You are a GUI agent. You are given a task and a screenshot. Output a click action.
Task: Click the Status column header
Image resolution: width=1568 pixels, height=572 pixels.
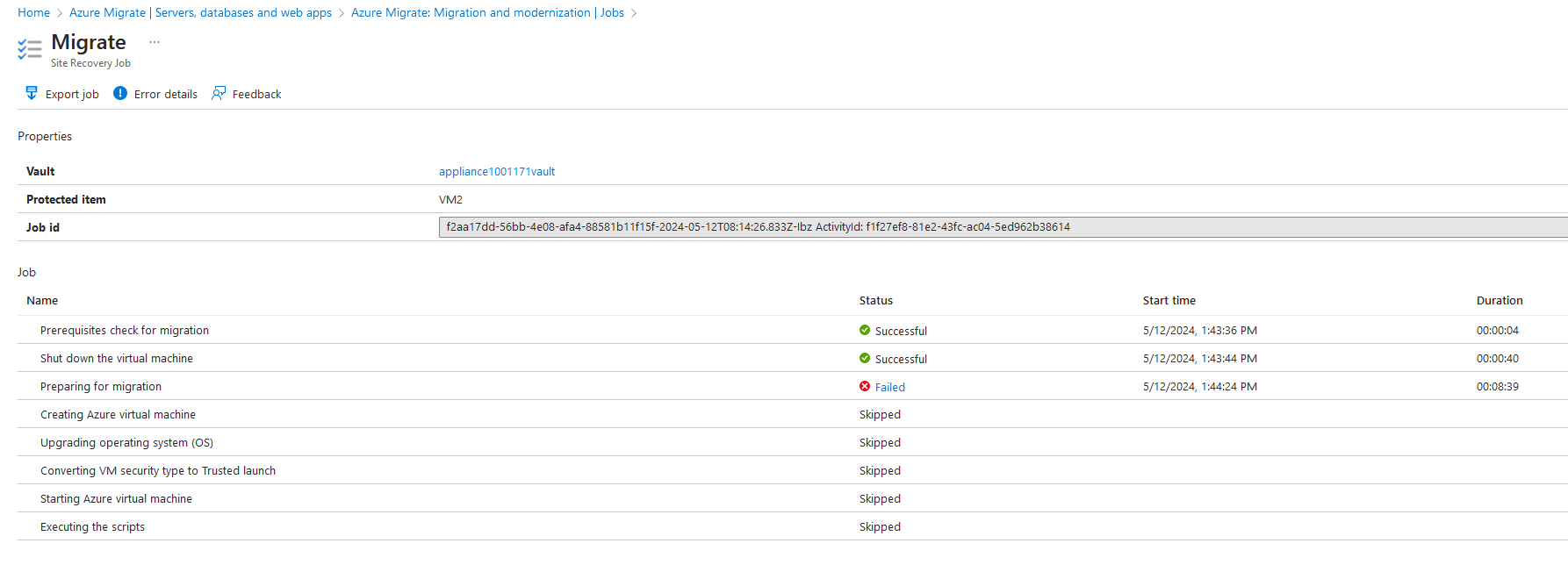(876, 300)
